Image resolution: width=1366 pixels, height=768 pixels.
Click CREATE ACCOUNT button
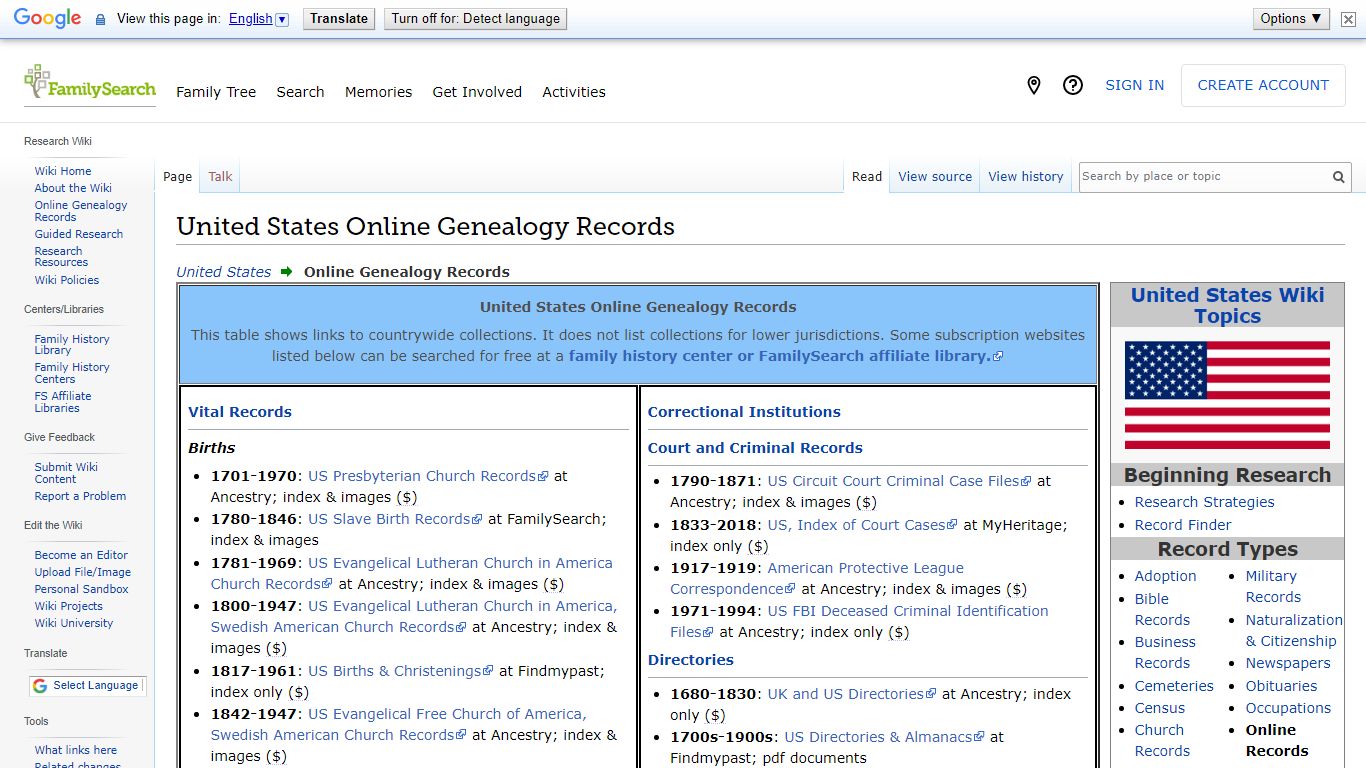[1263, 86]
